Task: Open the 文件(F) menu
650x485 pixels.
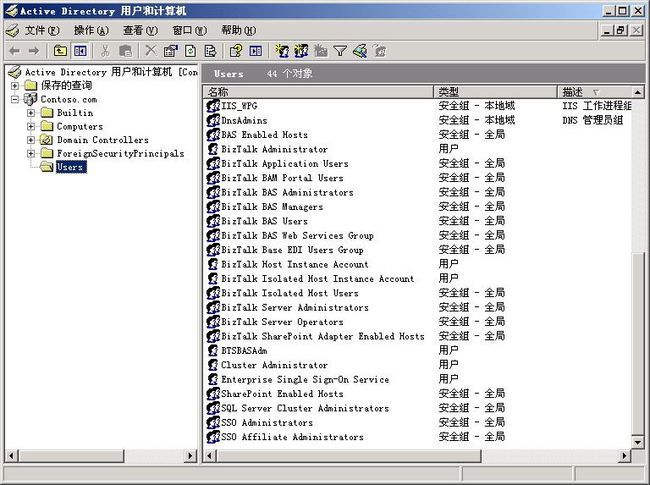Action: coord(42,30)
